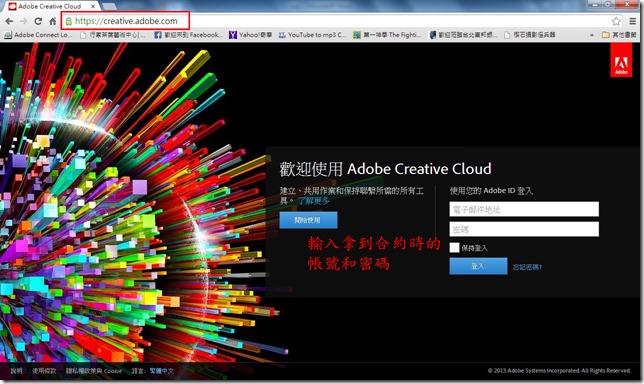Open YouTube to mp3 C... bookmark
Image resolution: width=644 pixels, height=384 pixels.
point(313,35)
